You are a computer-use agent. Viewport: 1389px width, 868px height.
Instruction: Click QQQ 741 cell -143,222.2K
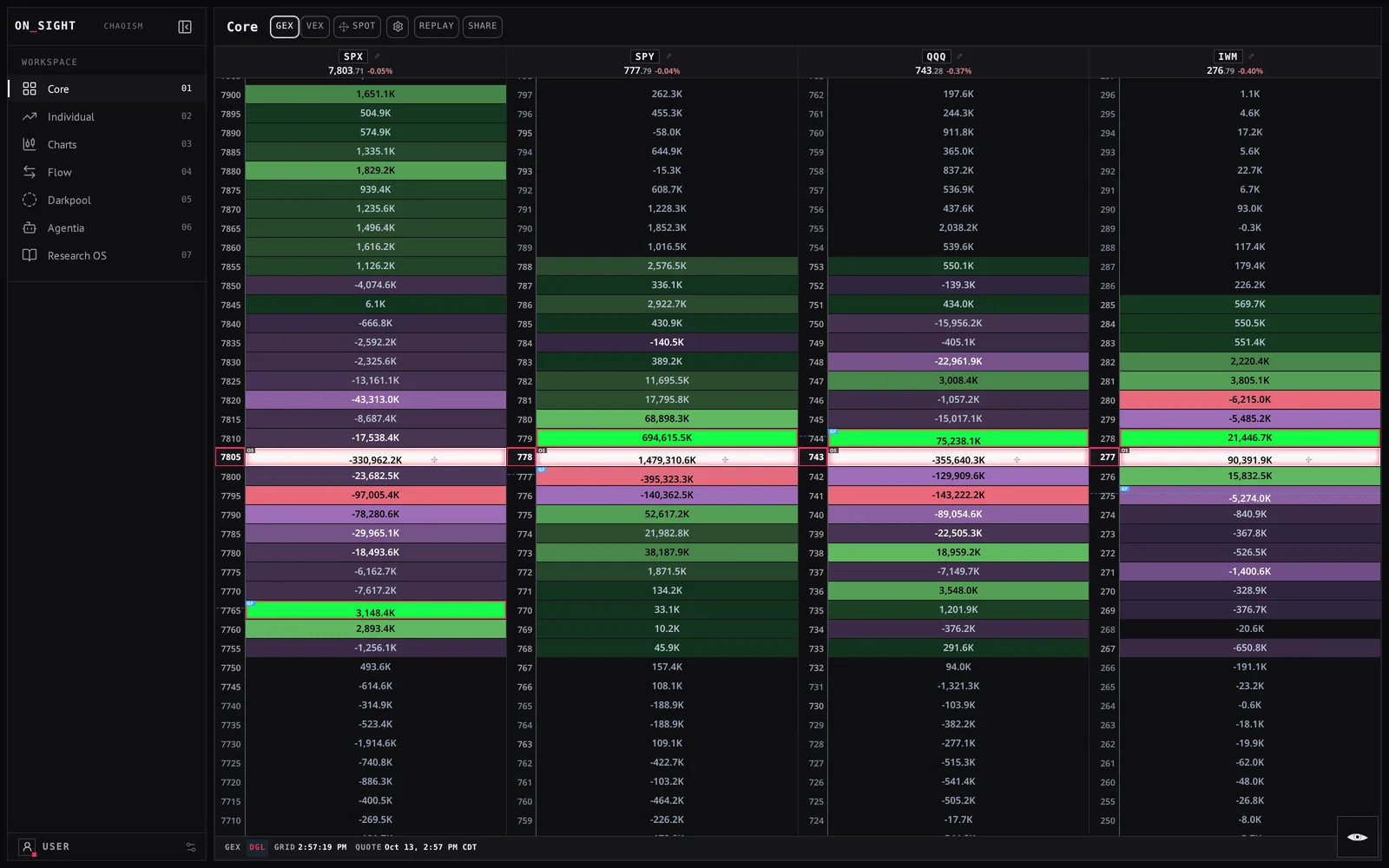pyautogui.click(x=958, y=495)
